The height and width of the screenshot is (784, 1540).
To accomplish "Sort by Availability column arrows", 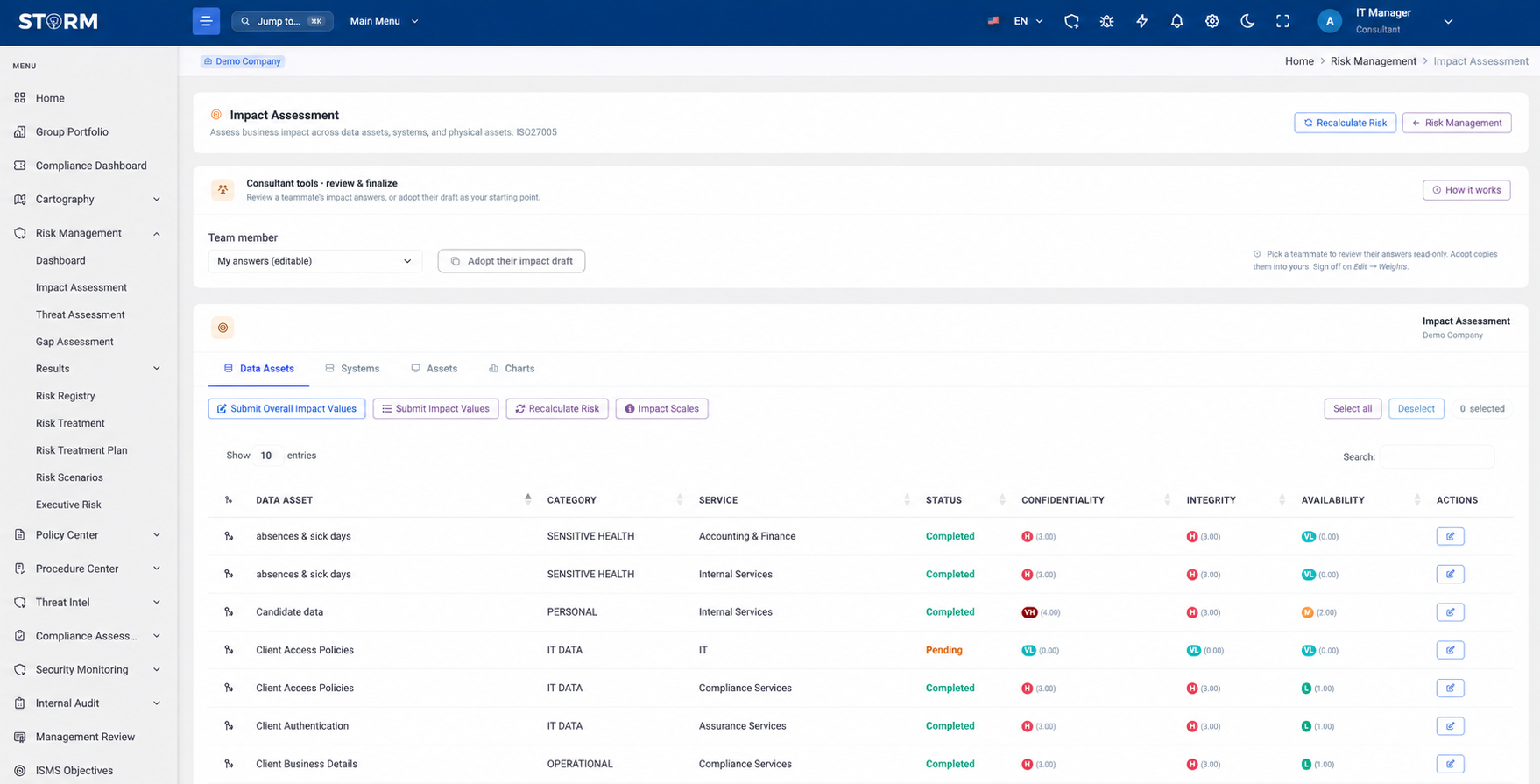I will (1416, 500).
